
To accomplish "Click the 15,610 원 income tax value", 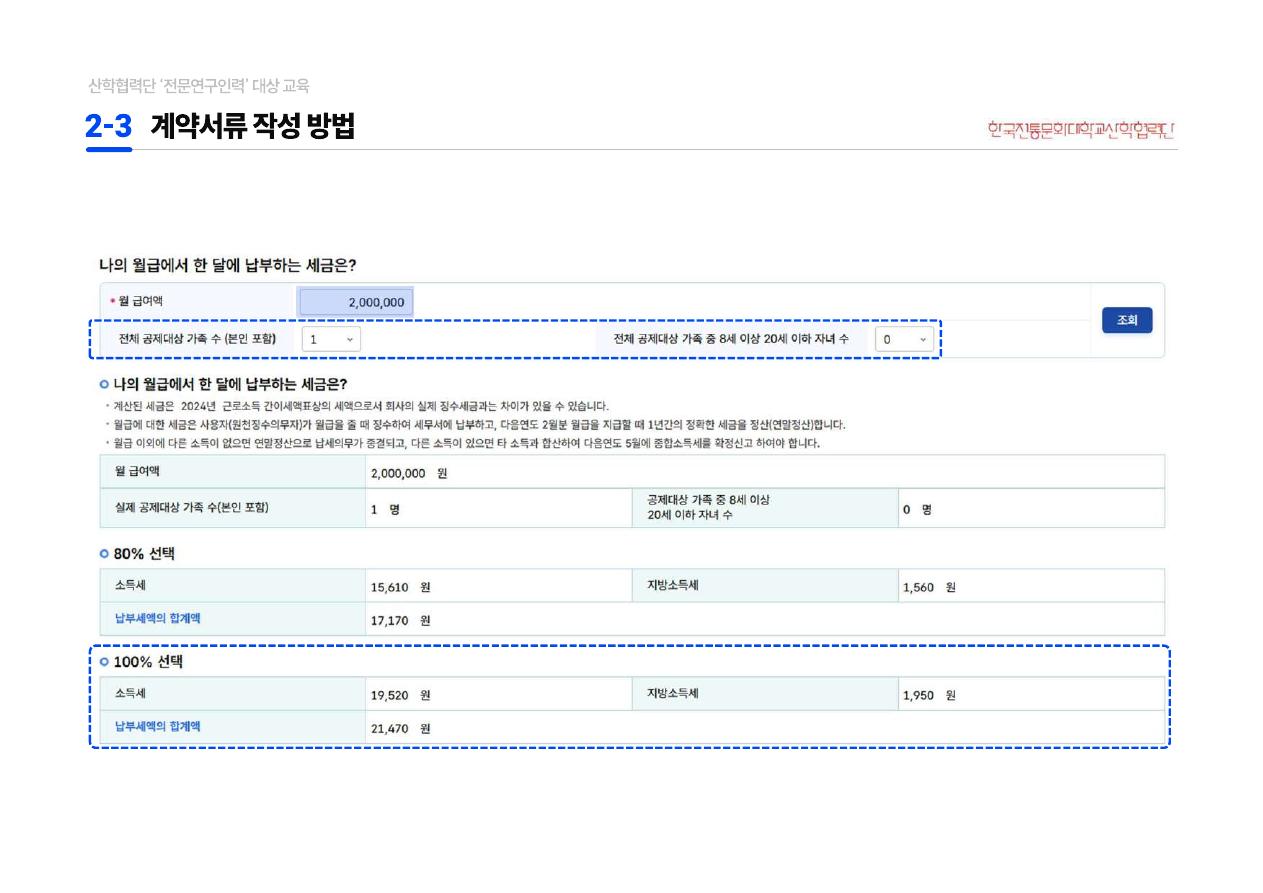I will 401,587.
